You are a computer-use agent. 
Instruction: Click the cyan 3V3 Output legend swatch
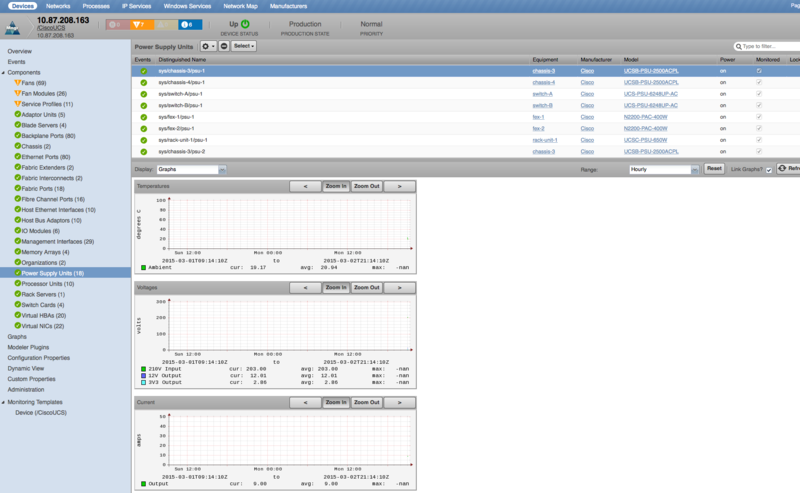[143, 382]
